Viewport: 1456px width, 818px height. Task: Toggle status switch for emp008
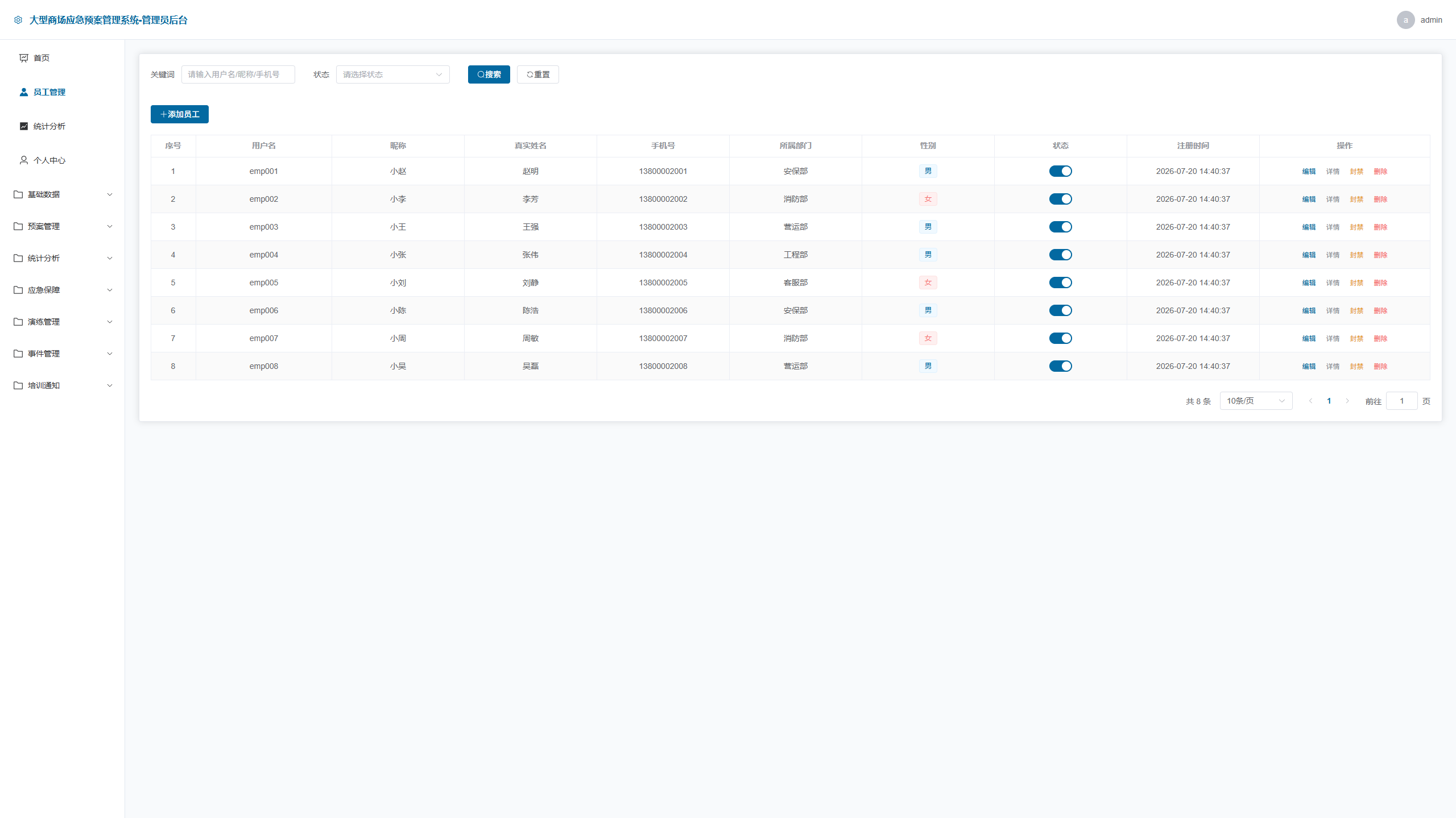point(1060,366)
